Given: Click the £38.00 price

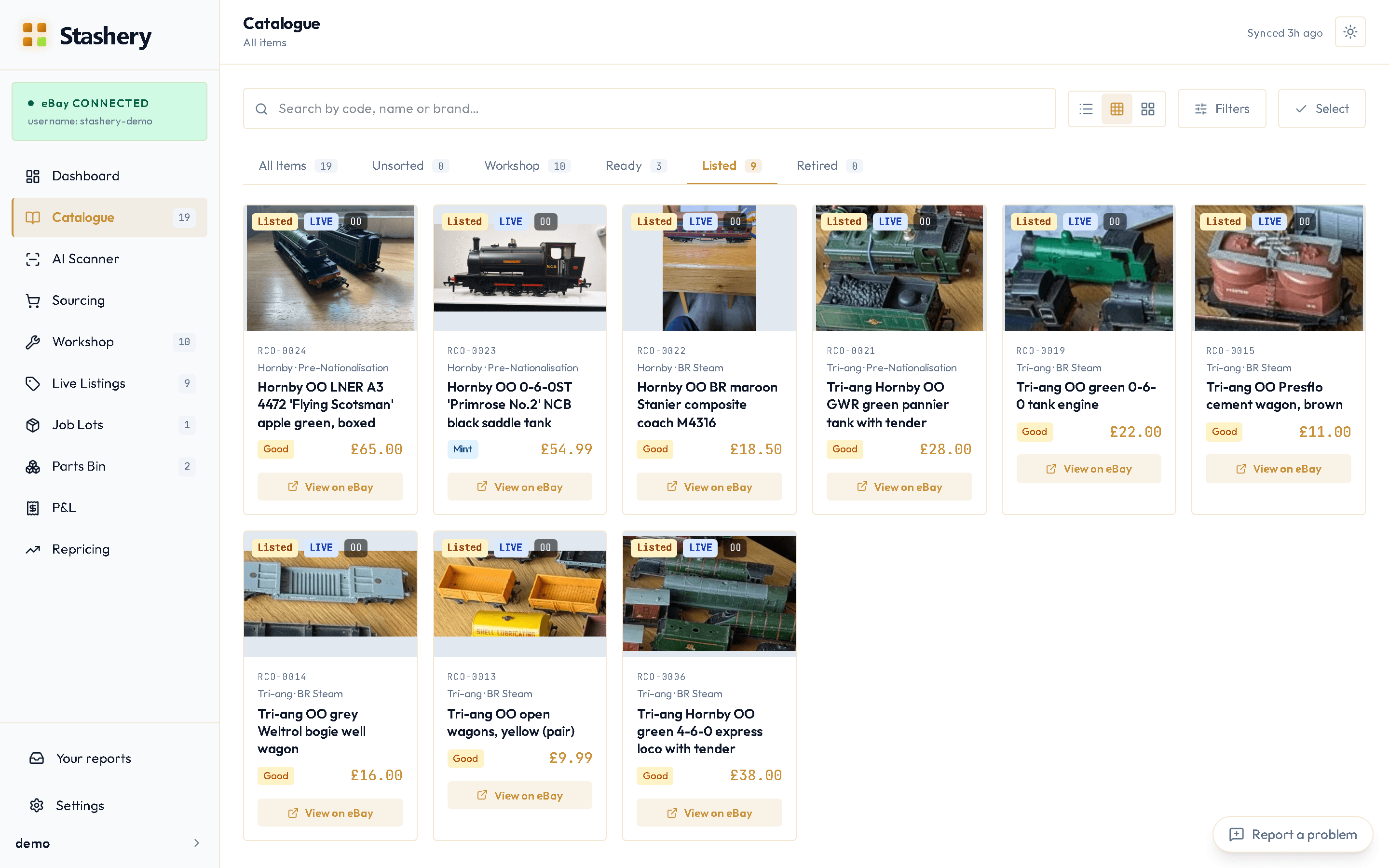Looking at the screenshot, I should [x=756, y=775].
